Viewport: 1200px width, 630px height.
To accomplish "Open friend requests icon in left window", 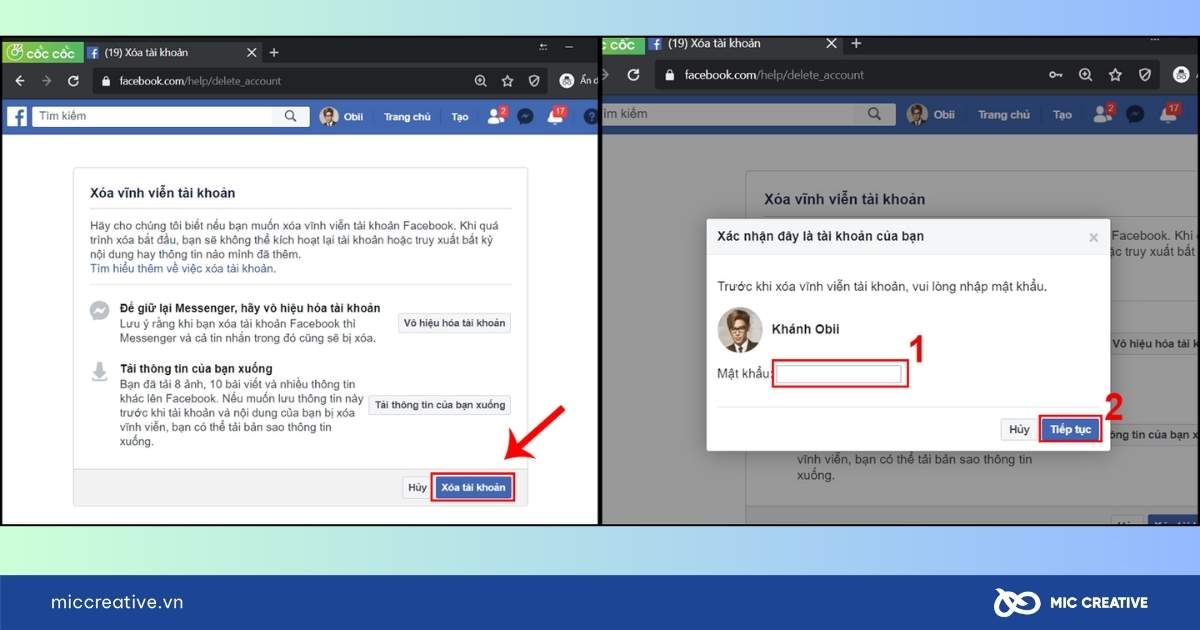I will (x=496, y=116).
